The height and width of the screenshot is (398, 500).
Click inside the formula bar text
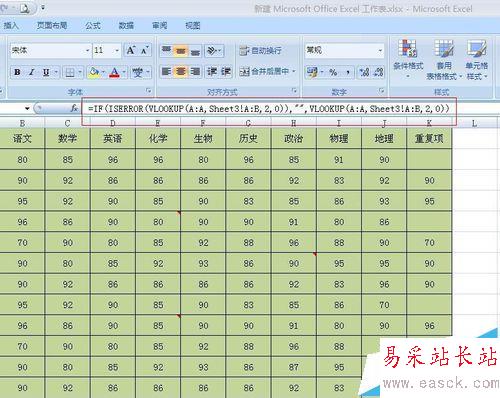tap(269, 109)
